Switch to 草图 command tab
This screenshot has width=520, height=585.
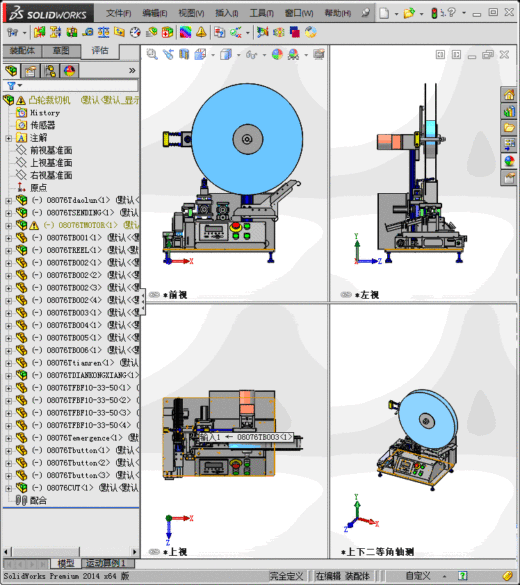61,50
